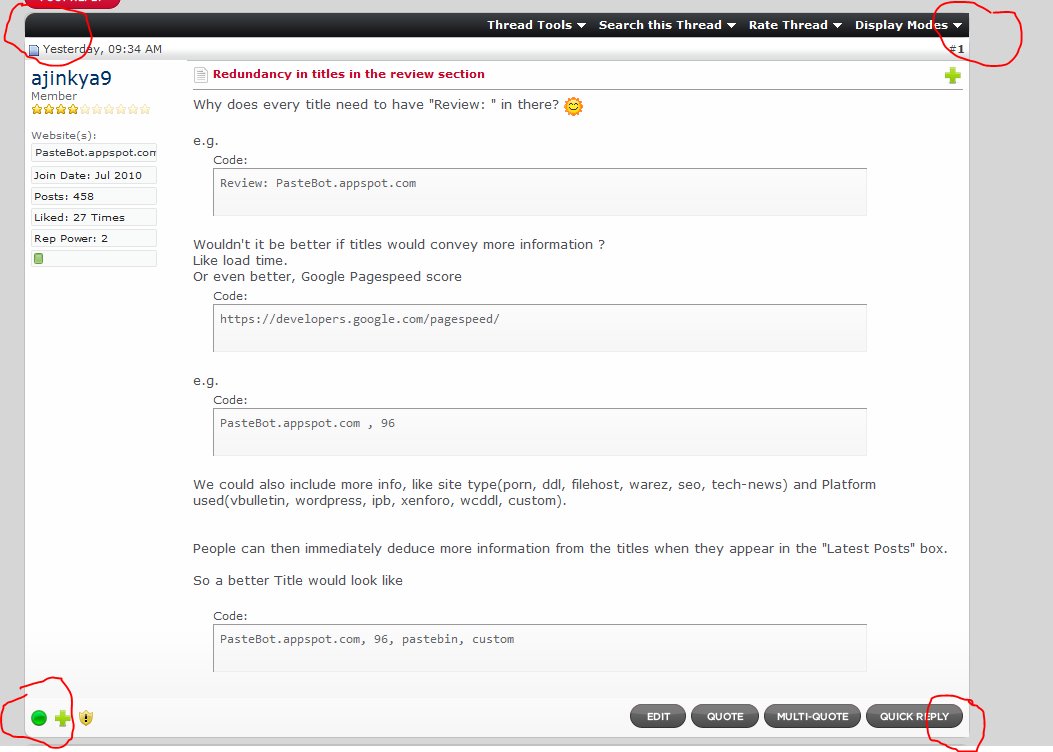The width and height of the screenshot is (1053, 752).
Task: Click the #1 post number permalink
Action: 956,49
